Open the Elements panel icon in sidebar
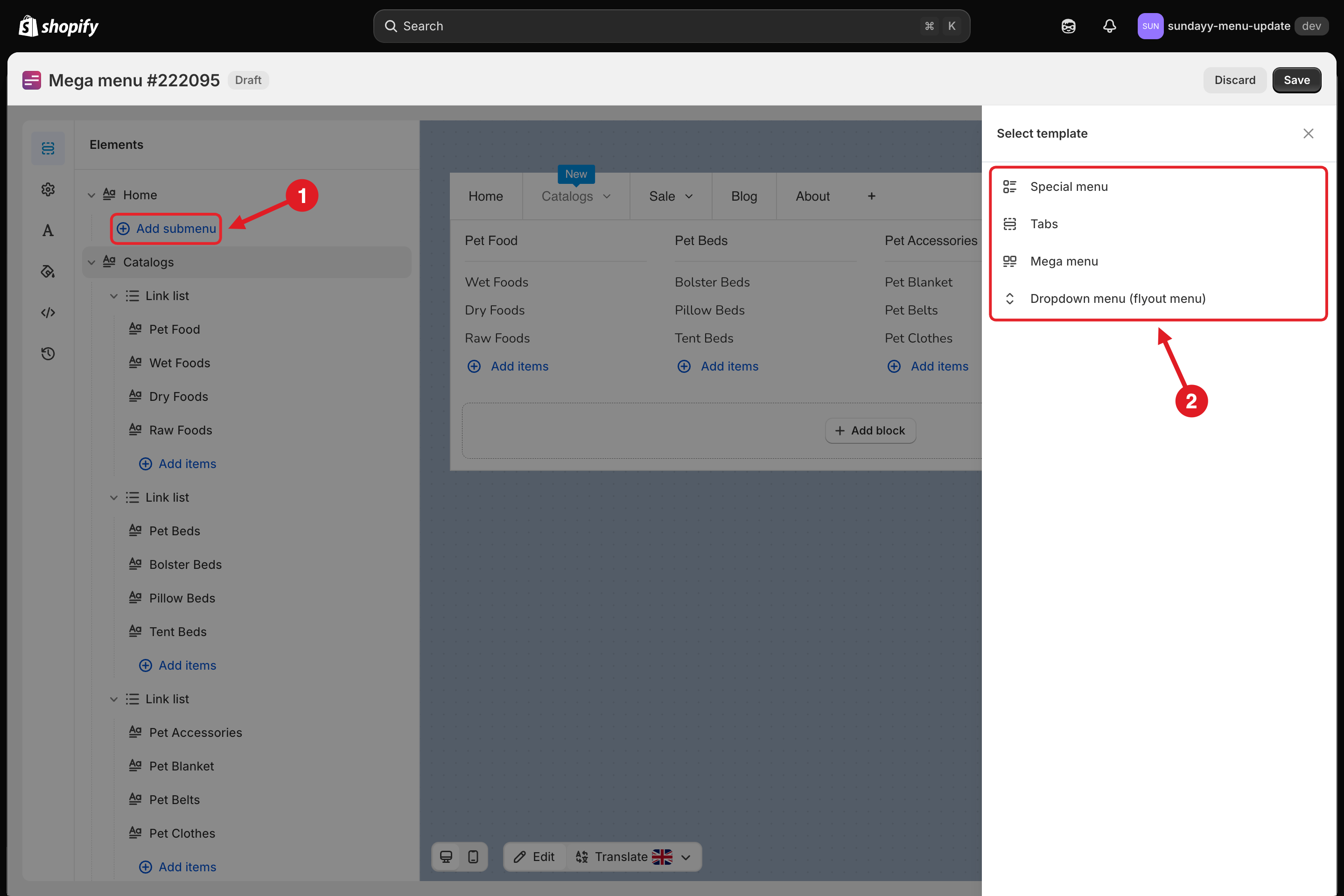1344x896 pixels. click(x=48, y=148)
